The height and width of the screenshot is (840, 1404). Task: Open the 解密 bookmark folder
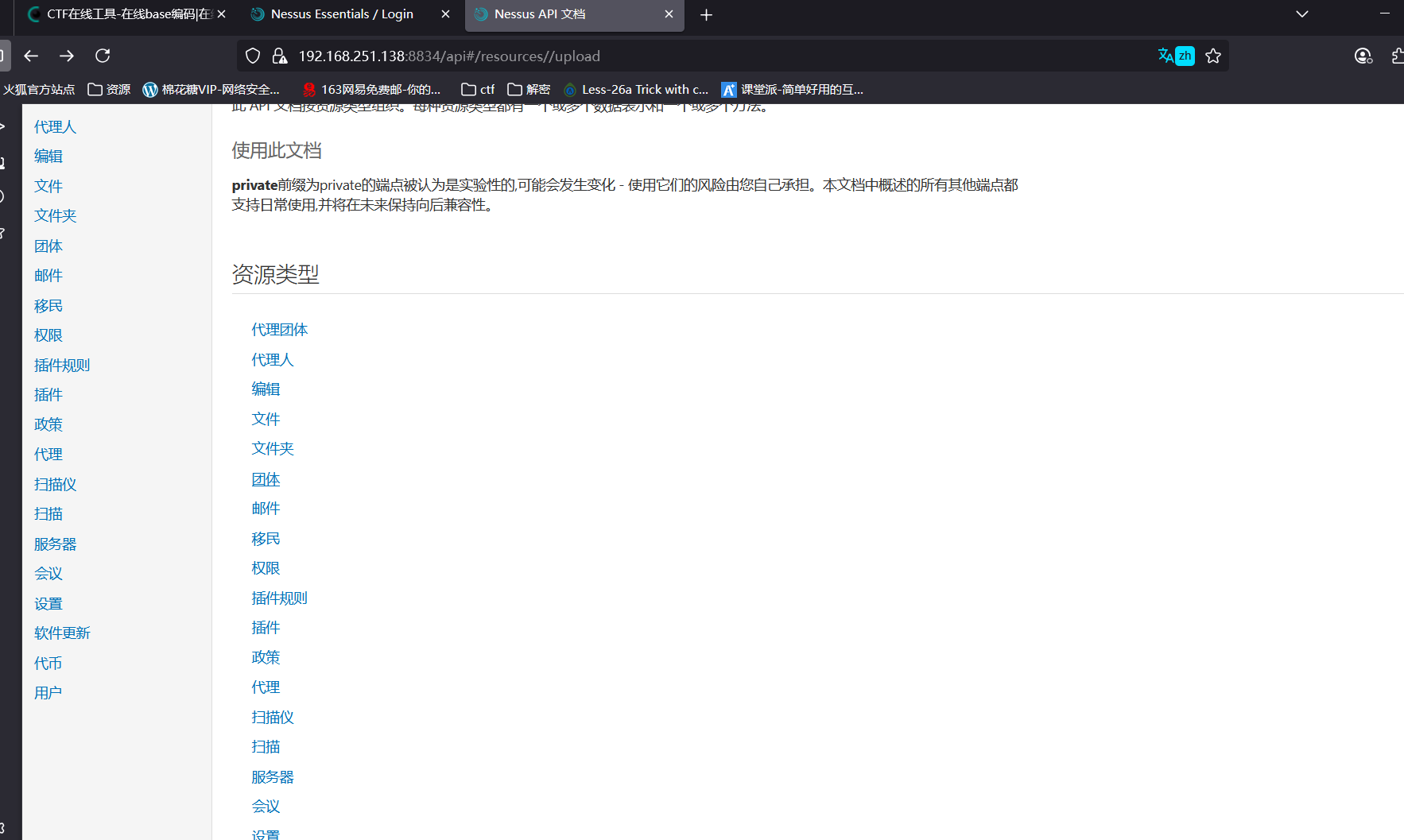529,90
